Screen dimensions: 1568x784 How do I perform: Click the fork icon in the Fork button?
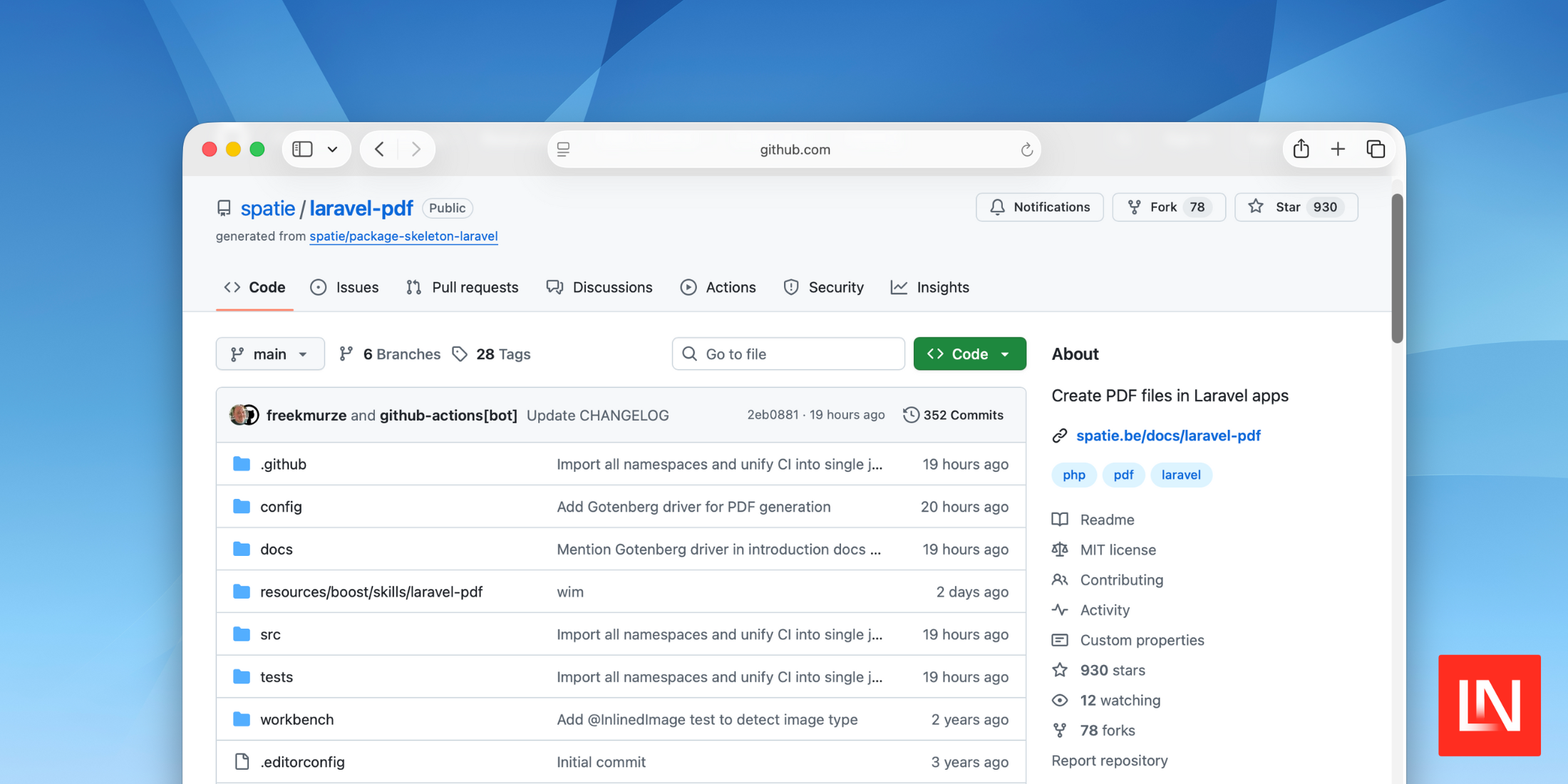click(x=1134, y=207)
